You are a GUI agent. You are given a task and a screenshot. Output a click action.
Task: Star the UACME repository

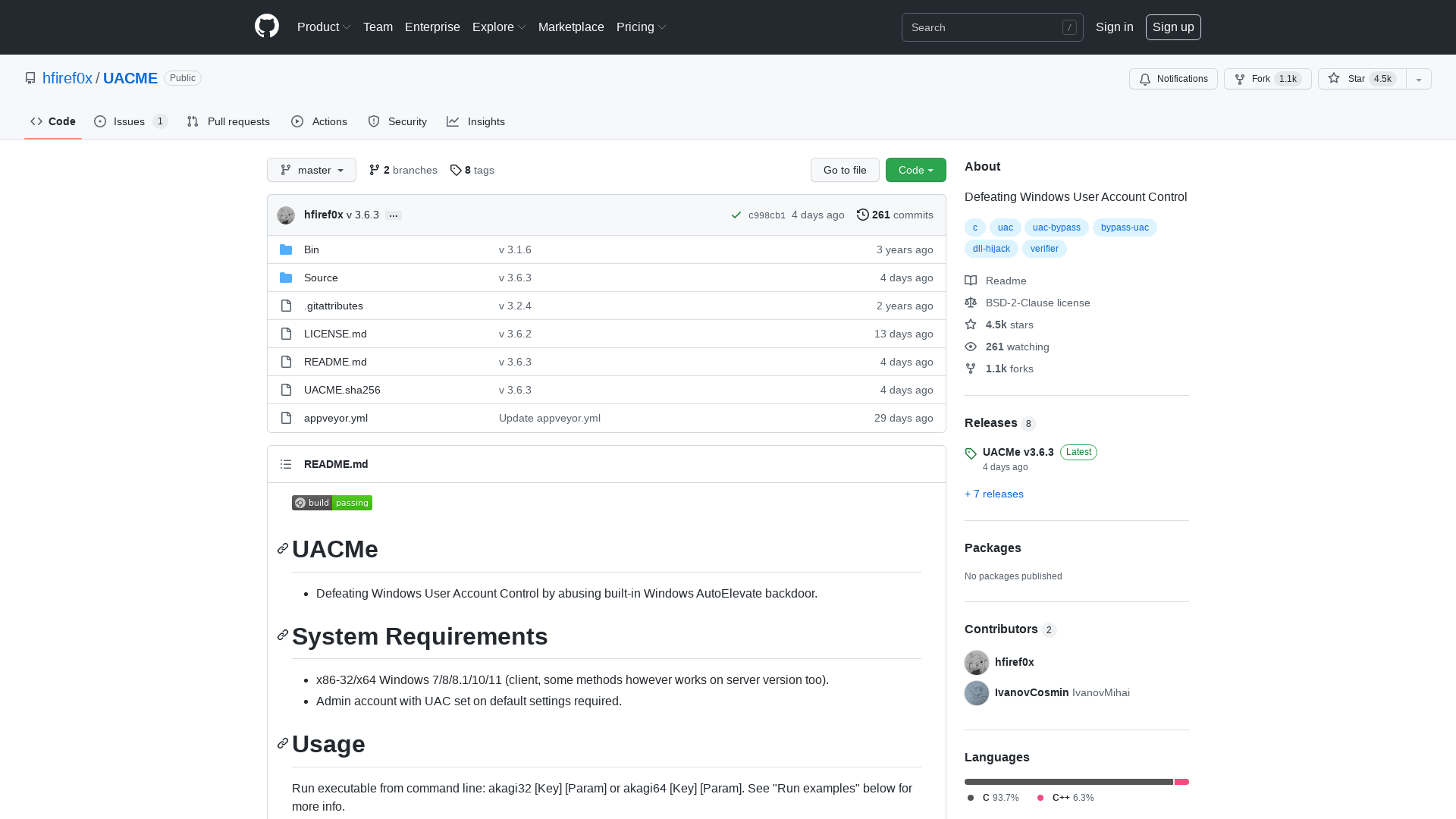click(1362, 79)
